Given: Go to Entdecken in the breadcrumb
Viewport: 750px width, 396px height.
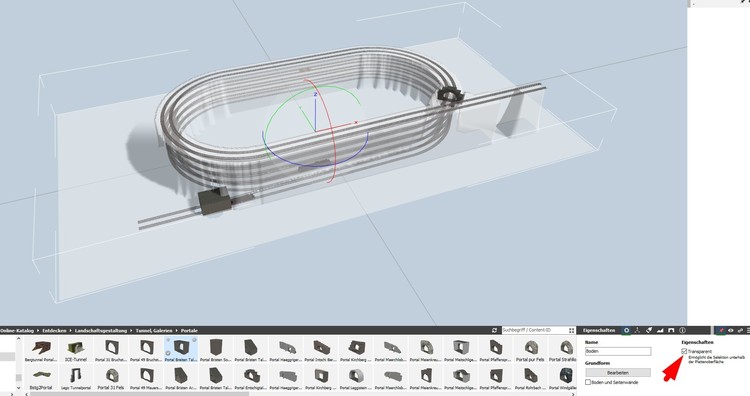Looking at the screenshot, I should click(x=54, y=330).
